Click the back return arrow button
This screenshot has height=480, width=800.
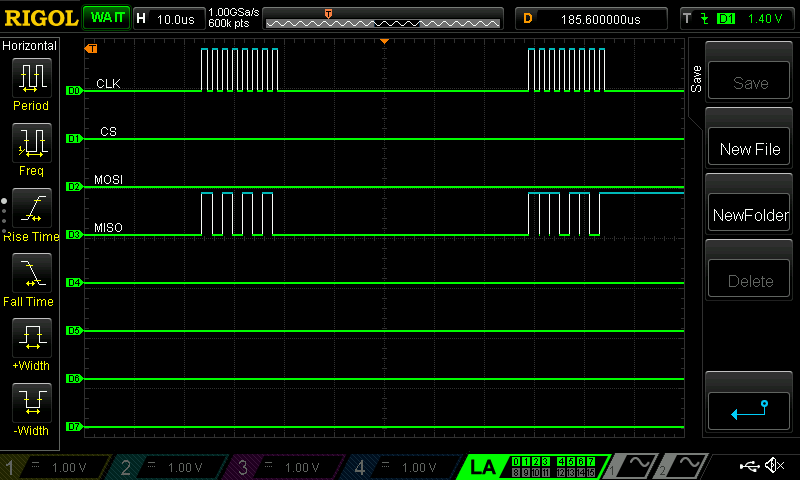coord(749,411)
